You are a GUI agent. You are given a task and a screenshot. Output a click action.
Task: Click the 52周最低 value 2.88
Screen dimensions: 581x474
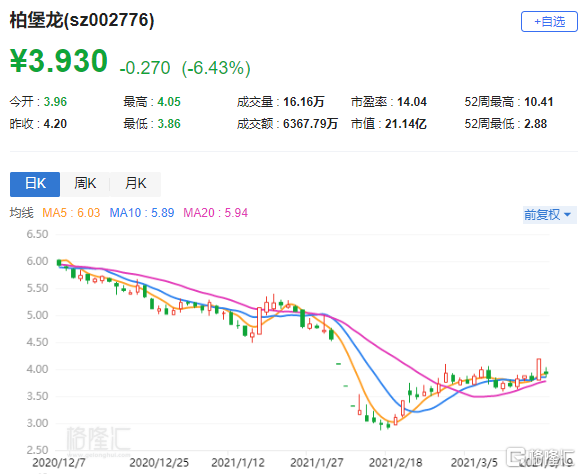[x=535, y=124]
